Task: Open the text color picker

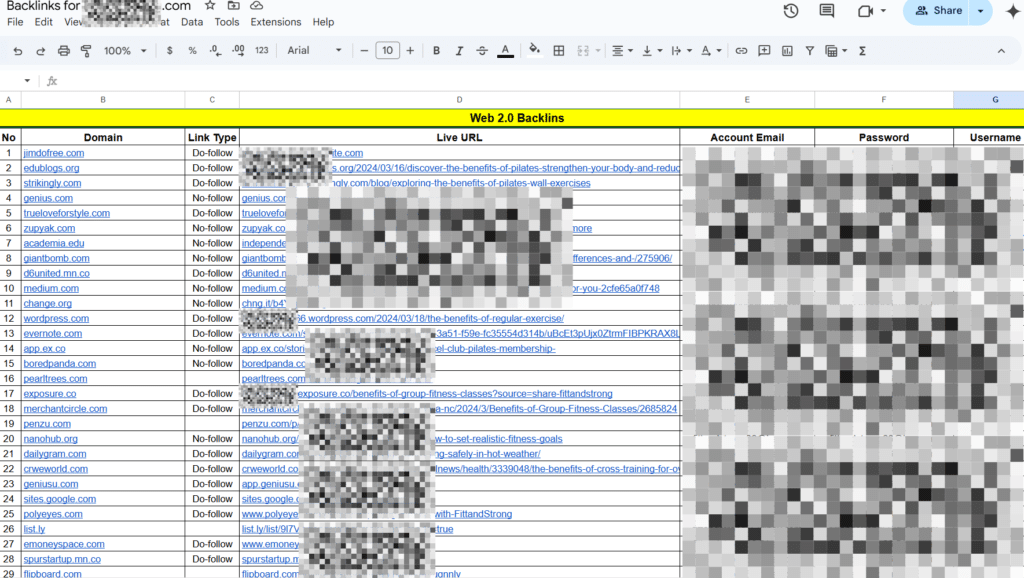Action: pyautogui.click(x=505, y=51)
